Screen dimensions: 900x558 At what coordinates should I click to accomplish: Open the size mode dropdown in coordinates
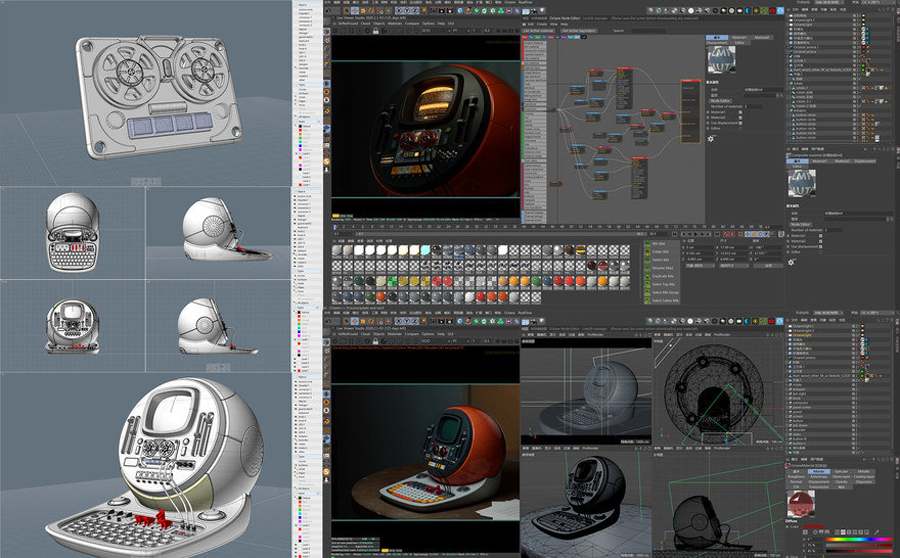coord(734,266)
